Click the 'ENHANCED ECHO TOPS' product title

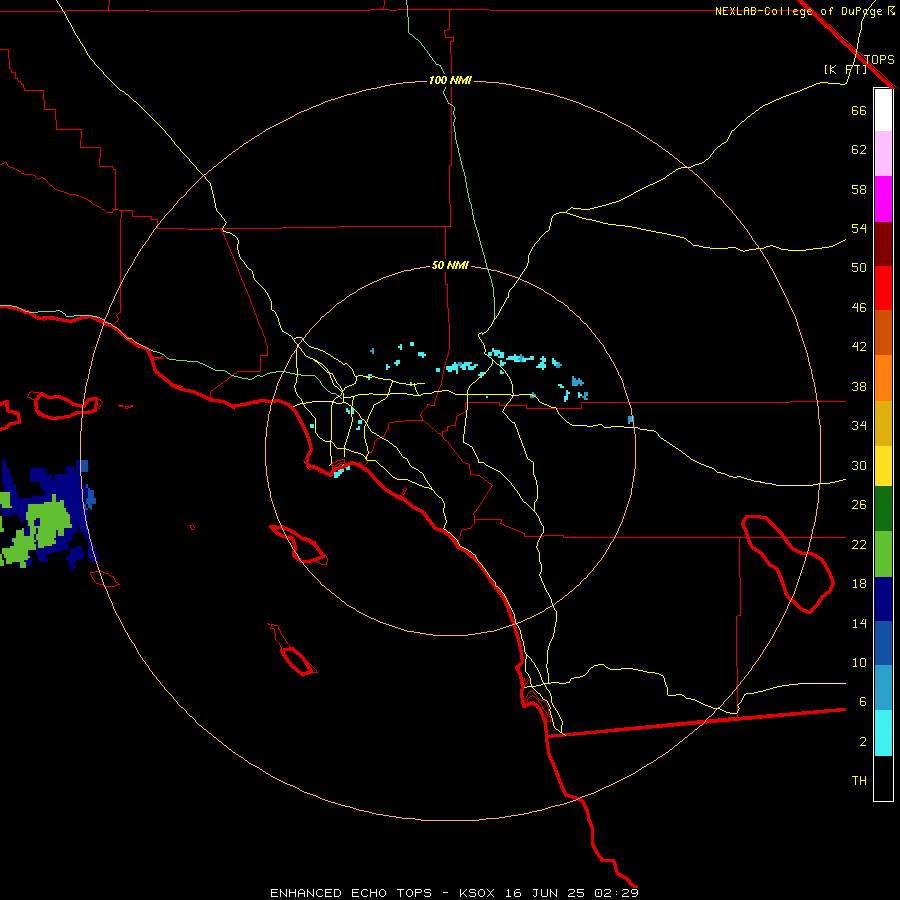(351, 893)
